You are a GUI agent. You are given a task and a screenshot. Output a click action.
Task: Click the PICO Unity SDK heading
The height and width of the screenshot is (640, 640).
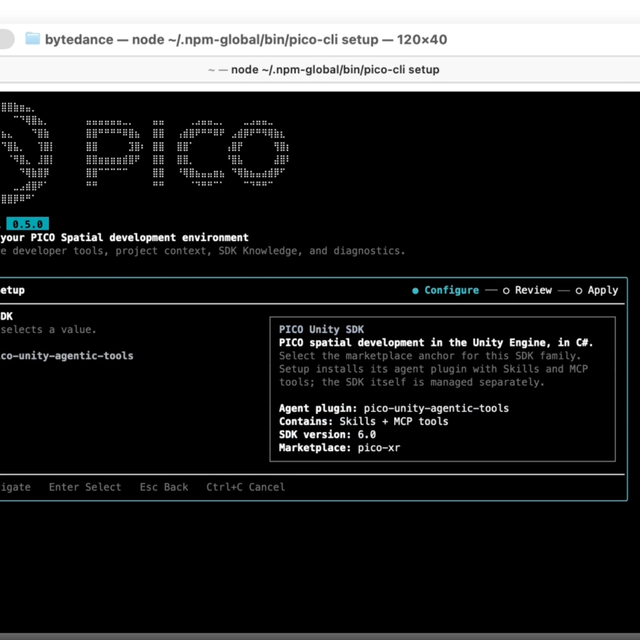321,329
